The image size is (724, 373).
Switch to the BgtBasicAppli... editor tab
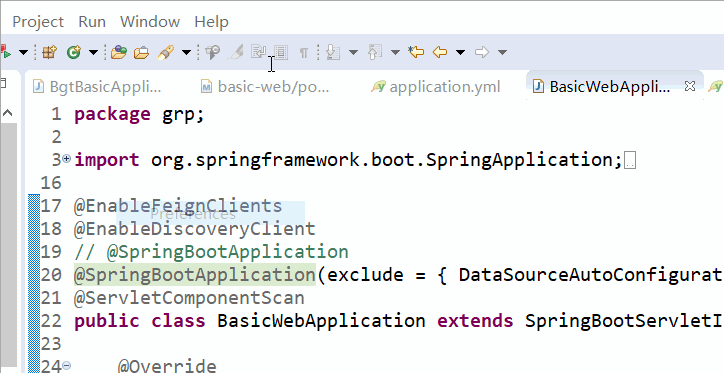pyautogui.click(x=98, y=86)
